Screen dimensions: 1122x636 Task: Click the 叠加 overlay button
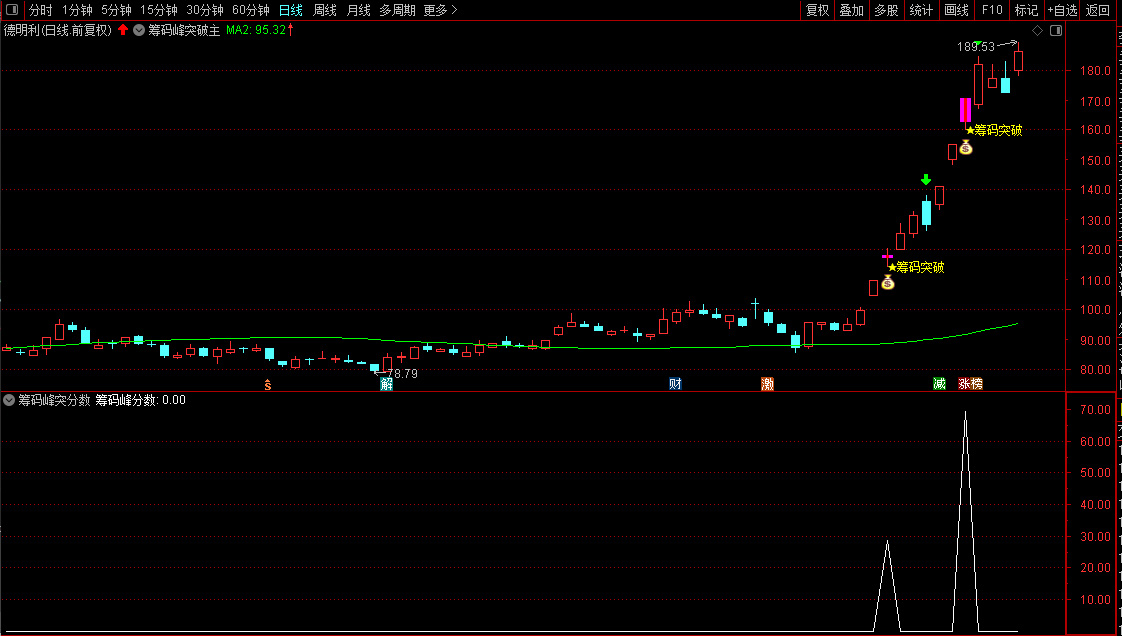[x=852, y=10]
